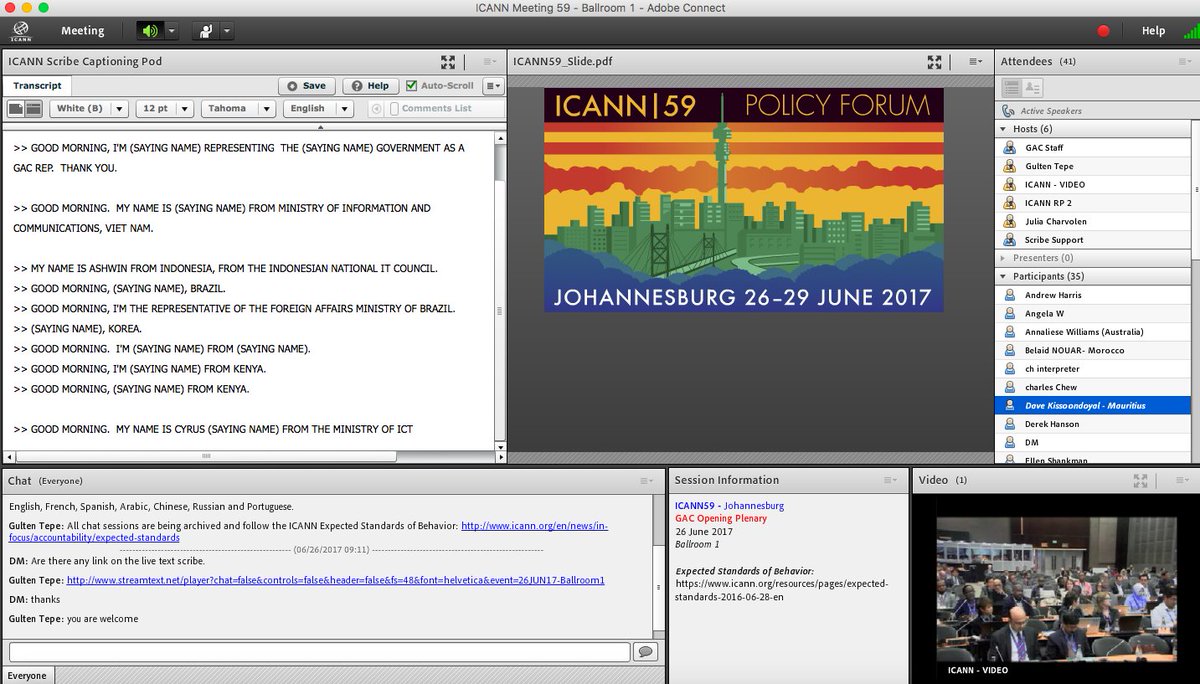The image size is (1200, 684).
Task: Select participant charles Chew
Action: click(x=1093, y=387)
